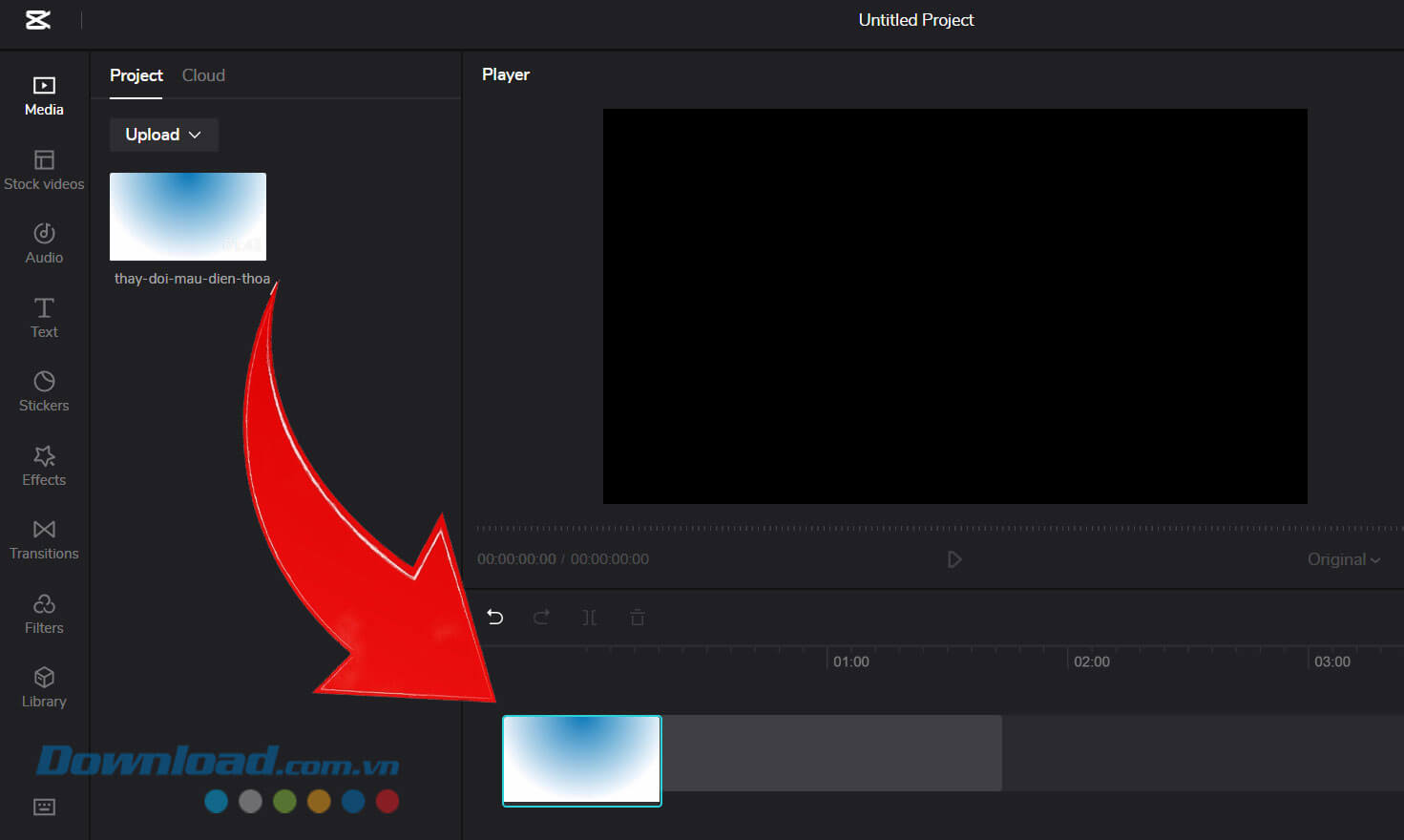The height and width of the screenshot is (840, 1404).
Task: Select the Project tab
Action: coord(136,75)
